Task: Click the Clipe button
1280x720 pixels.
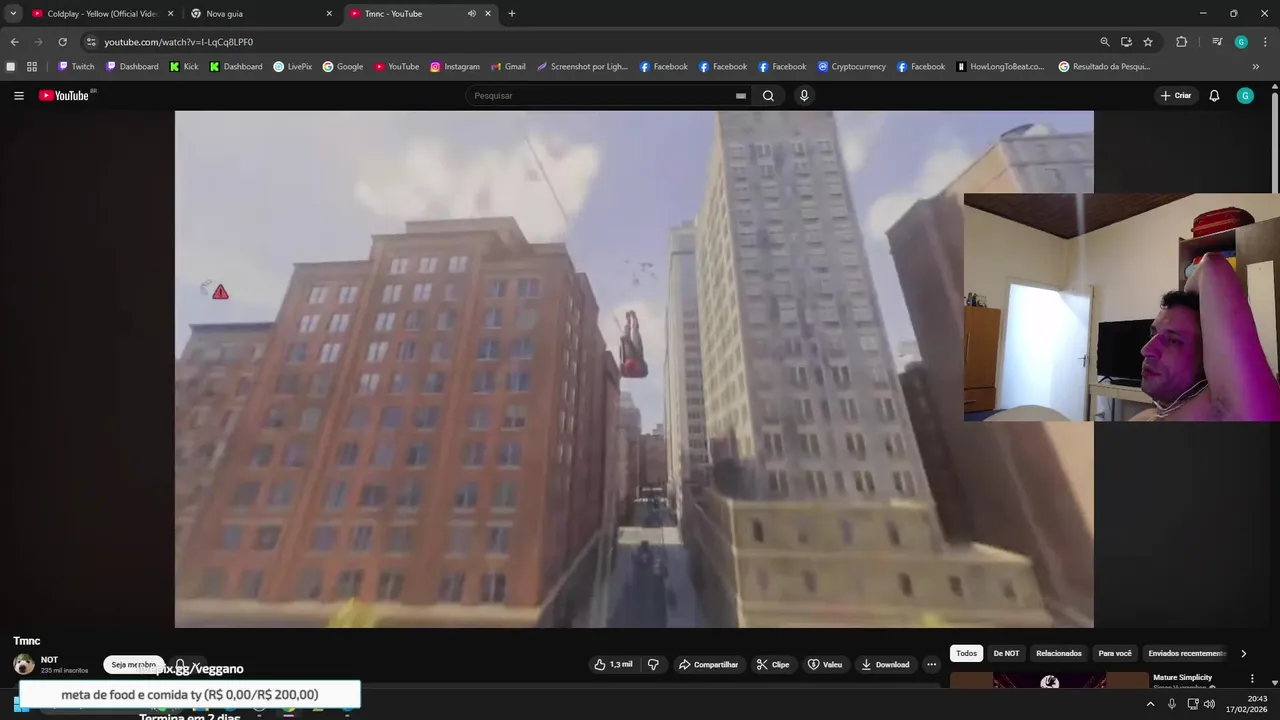Action: [x=773, y=664]
